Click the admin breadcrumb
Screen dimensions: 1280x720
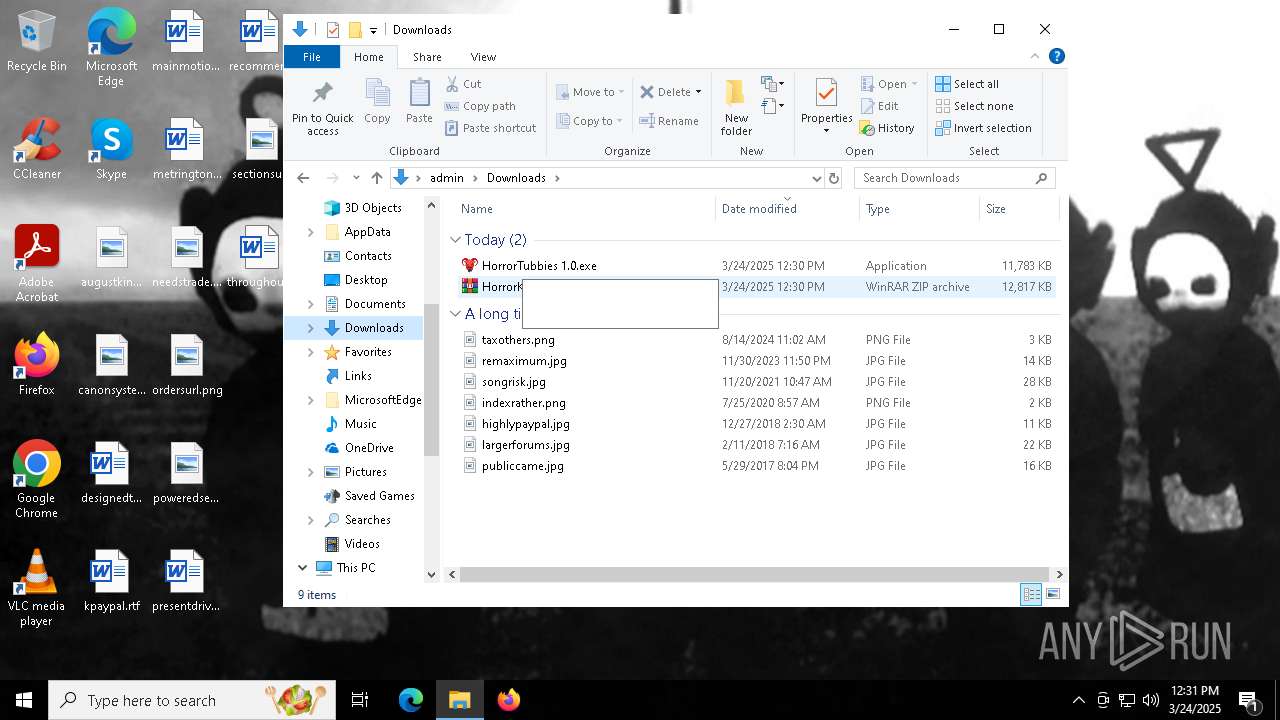click(x=447, y=178)
